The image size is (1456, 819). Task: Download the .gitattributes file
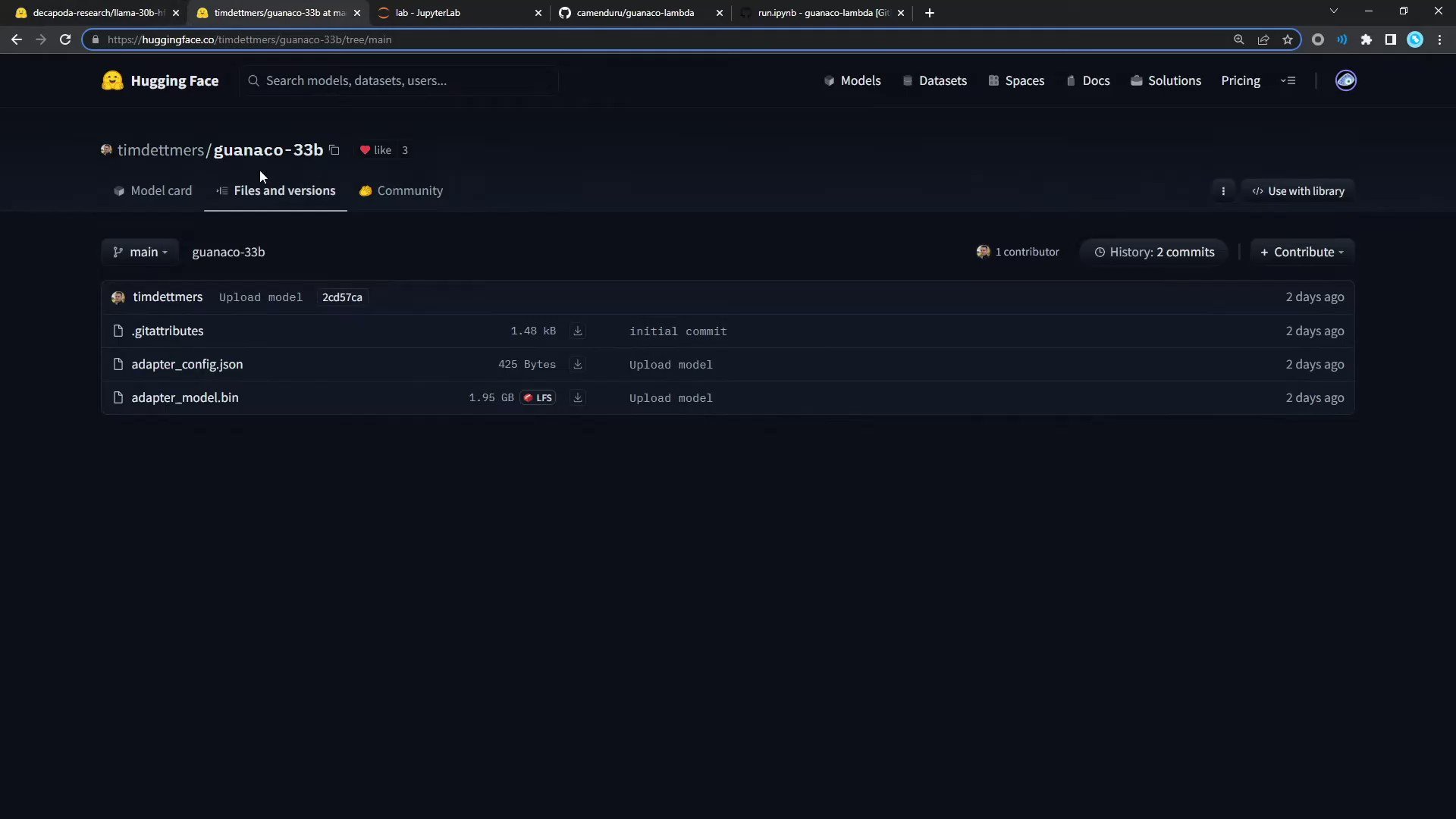[x=578, y=331]
